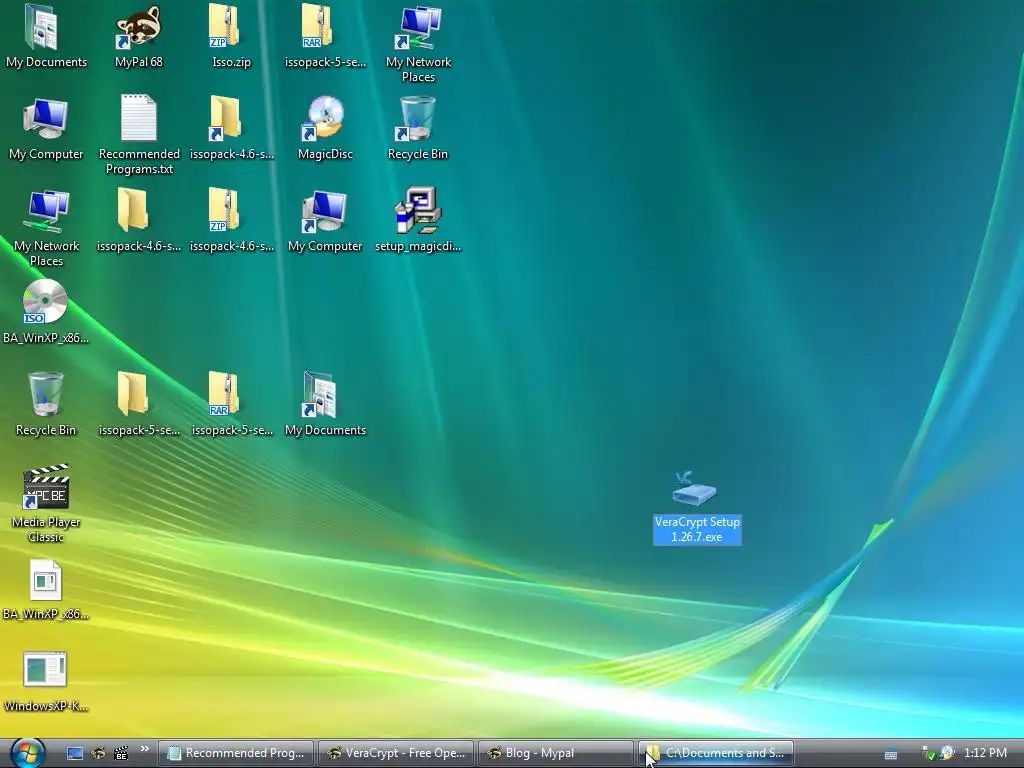Switch to Recommended Prog... taskbar window
The image size is (1024, 768).
(x=236, y=753)
